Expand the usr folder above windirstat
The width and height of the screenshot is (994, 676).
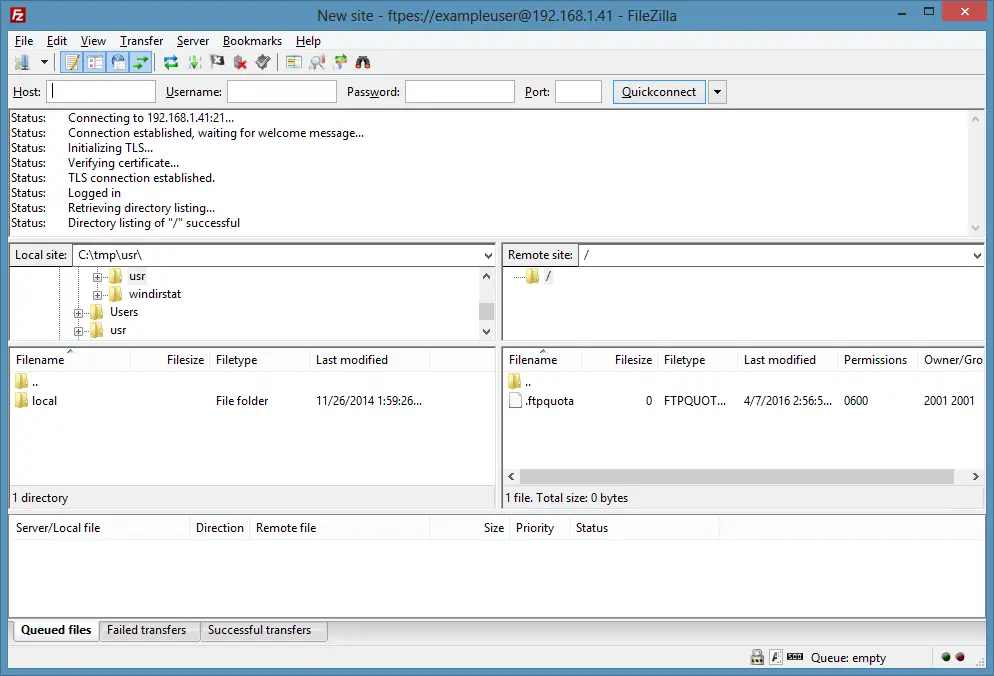pyautogui.click(x=97, y=277)
